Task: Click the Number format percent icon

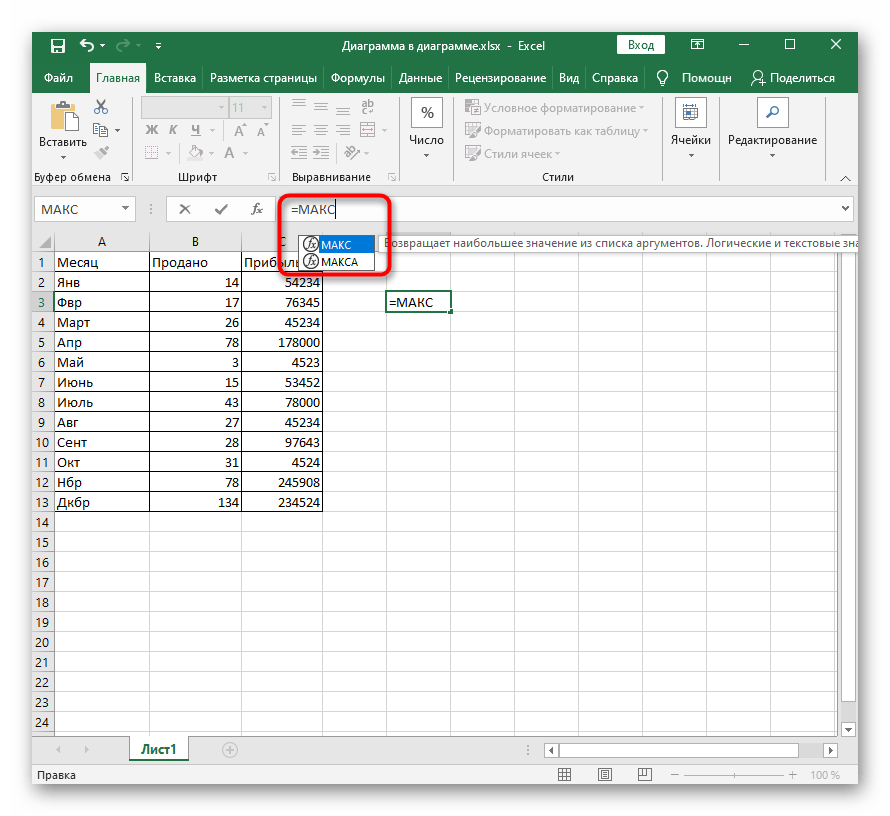Action: click(x=427, y=113)
